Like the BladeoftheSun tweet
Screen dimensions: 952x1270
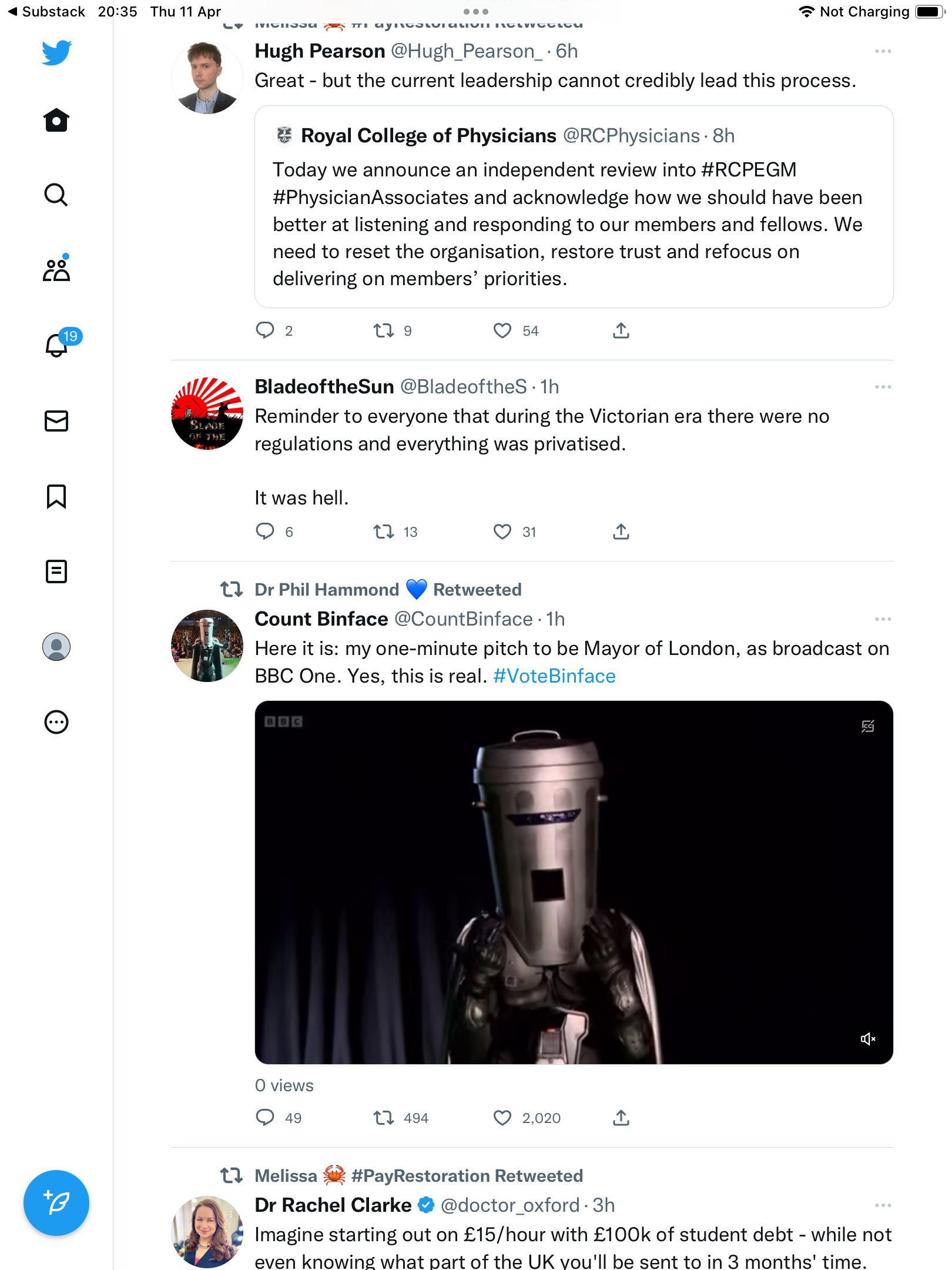[x=502, y=532]
